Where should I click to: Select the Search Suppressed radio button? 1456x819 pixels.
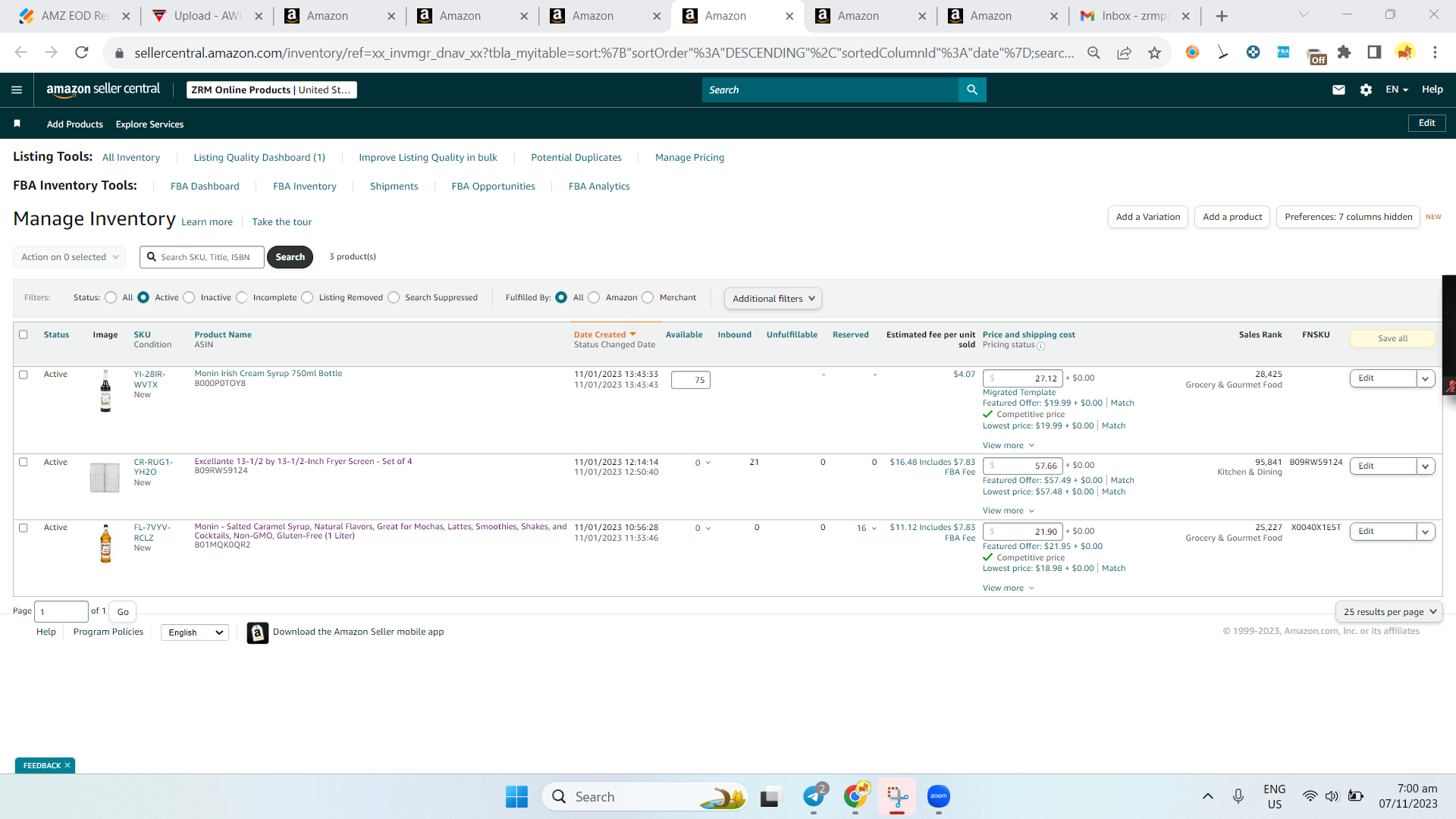(x=394, y=298)
